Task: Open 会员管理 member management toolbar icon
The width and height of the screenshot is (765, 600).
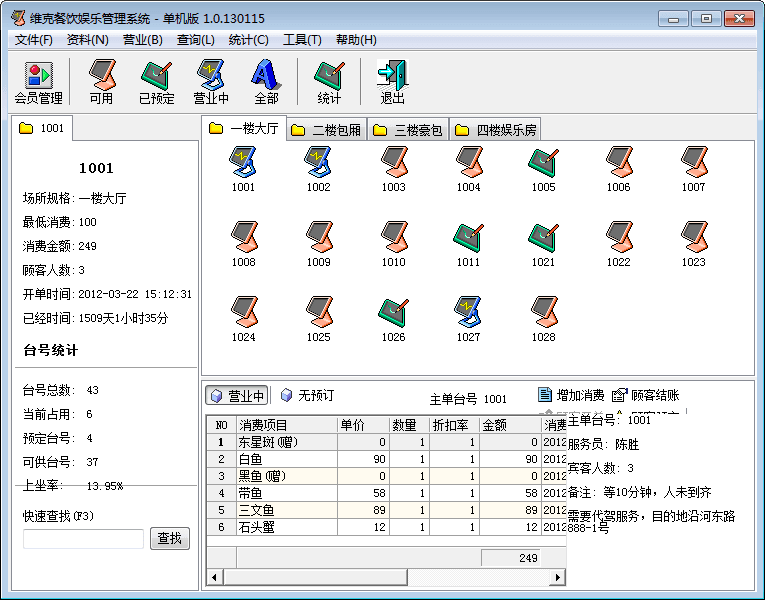Action: [x=38, y=81]
